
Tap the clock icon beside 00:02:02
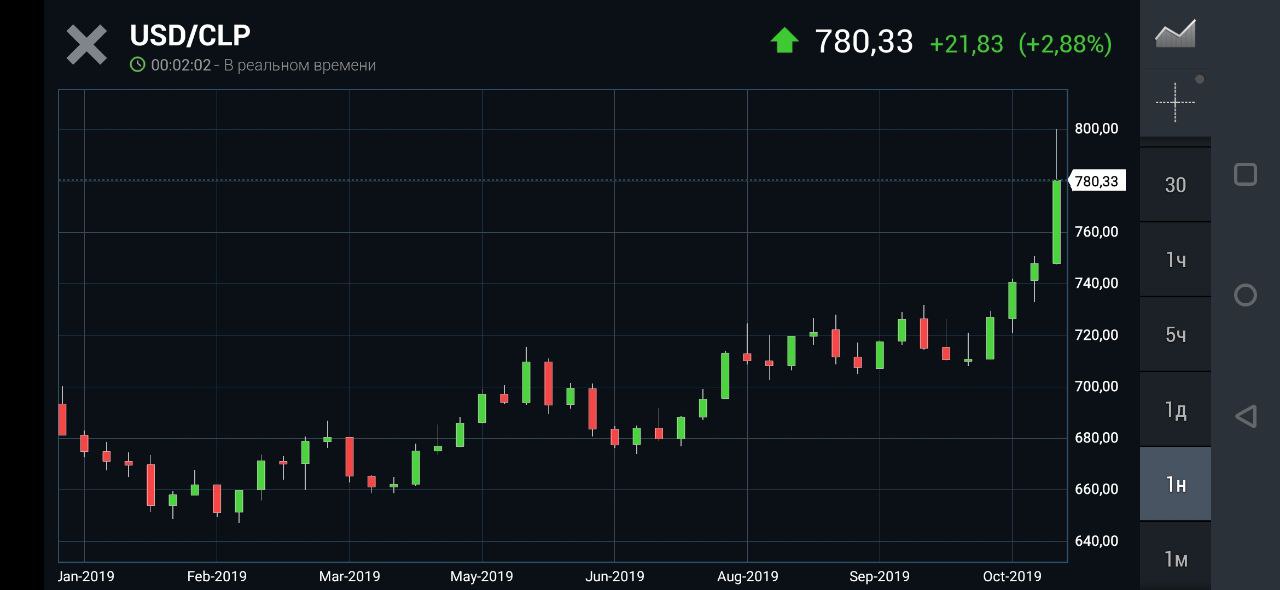click(137, 65)
